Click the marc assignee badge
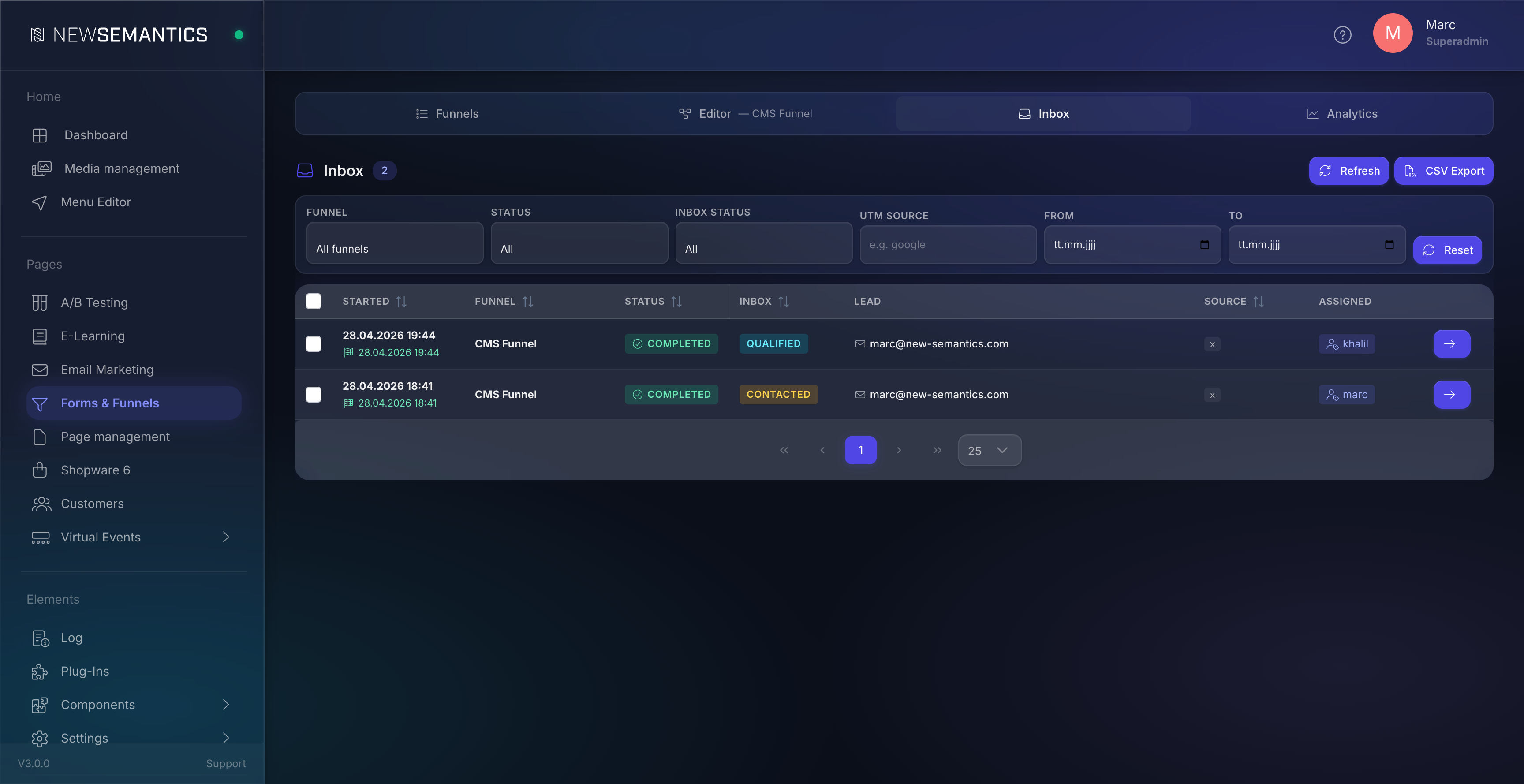 1347,395
